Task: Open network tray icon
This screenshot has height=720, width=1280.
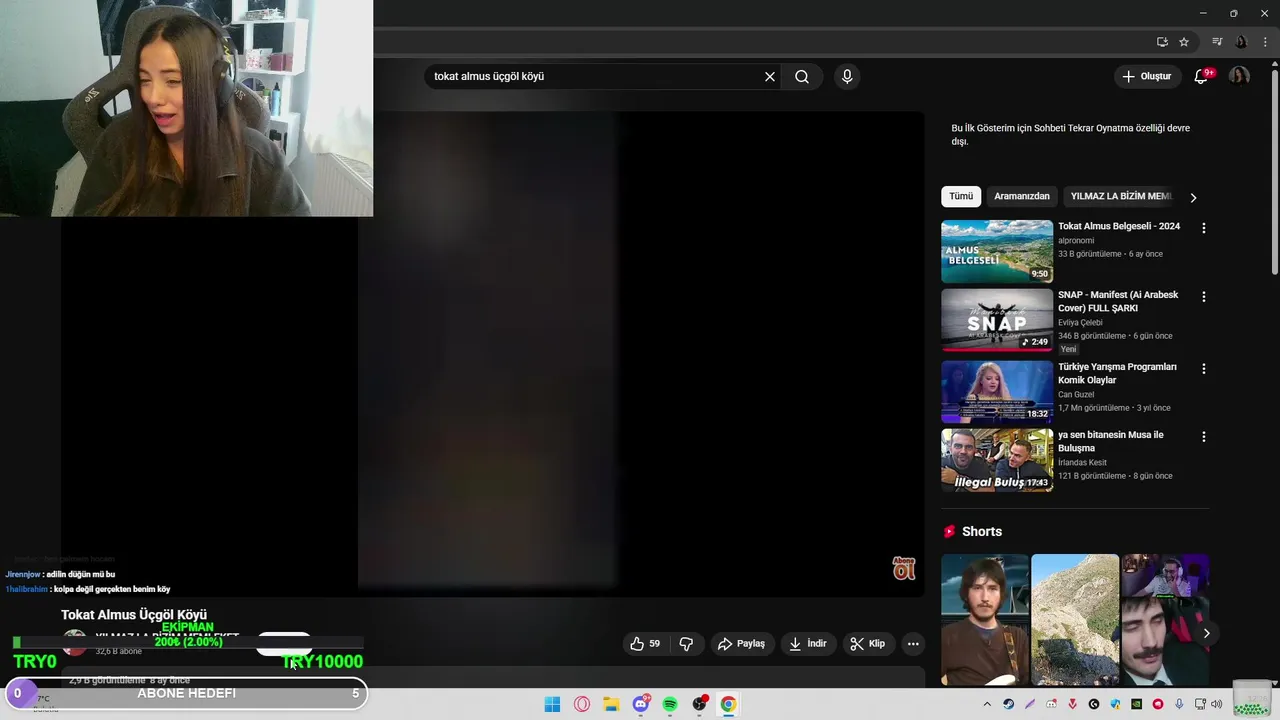Action: tap(1200, 704)
